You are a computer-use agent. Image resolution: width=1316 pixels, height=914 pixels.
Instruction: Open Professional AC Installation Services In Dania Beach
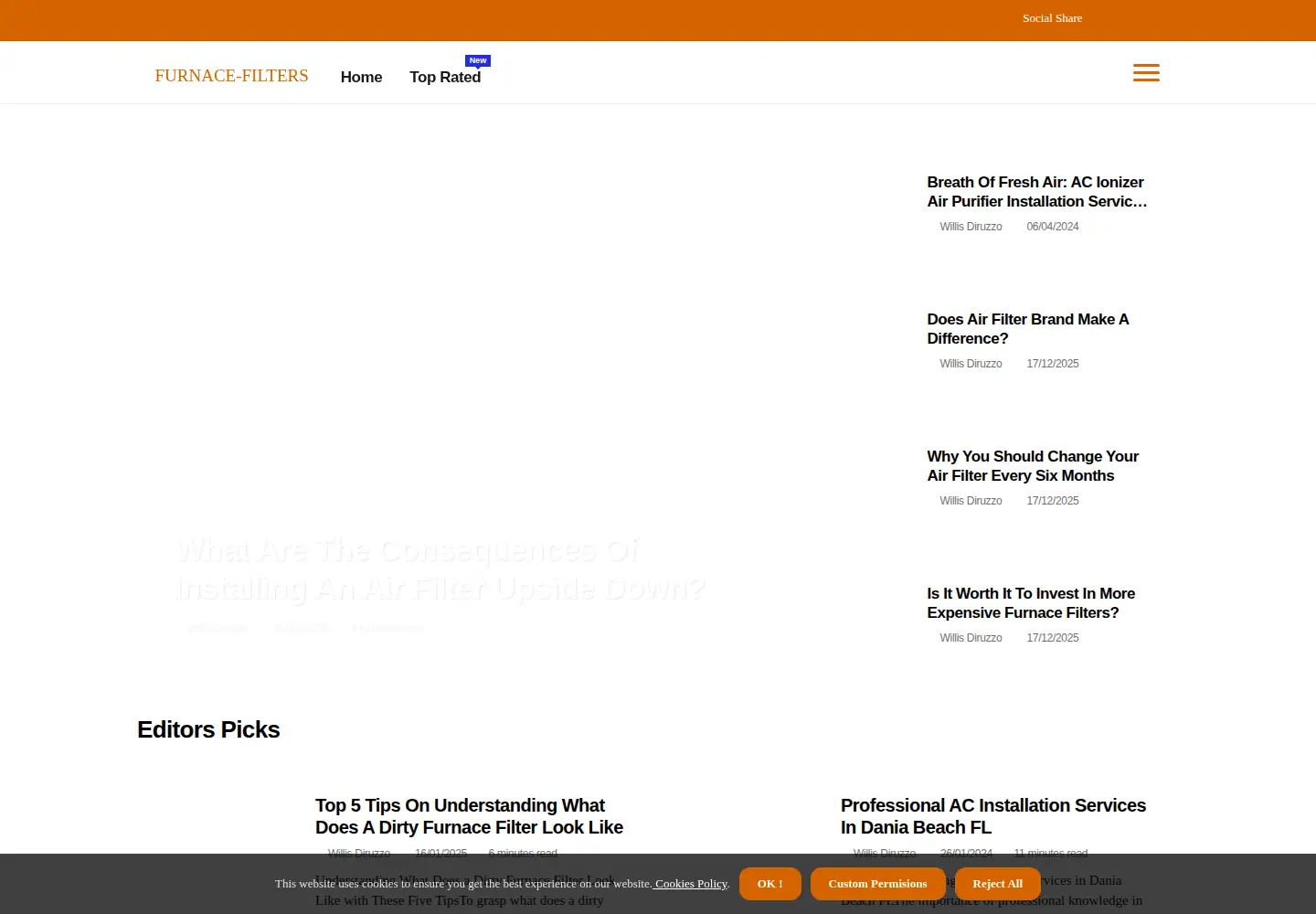tap(993, 816)
